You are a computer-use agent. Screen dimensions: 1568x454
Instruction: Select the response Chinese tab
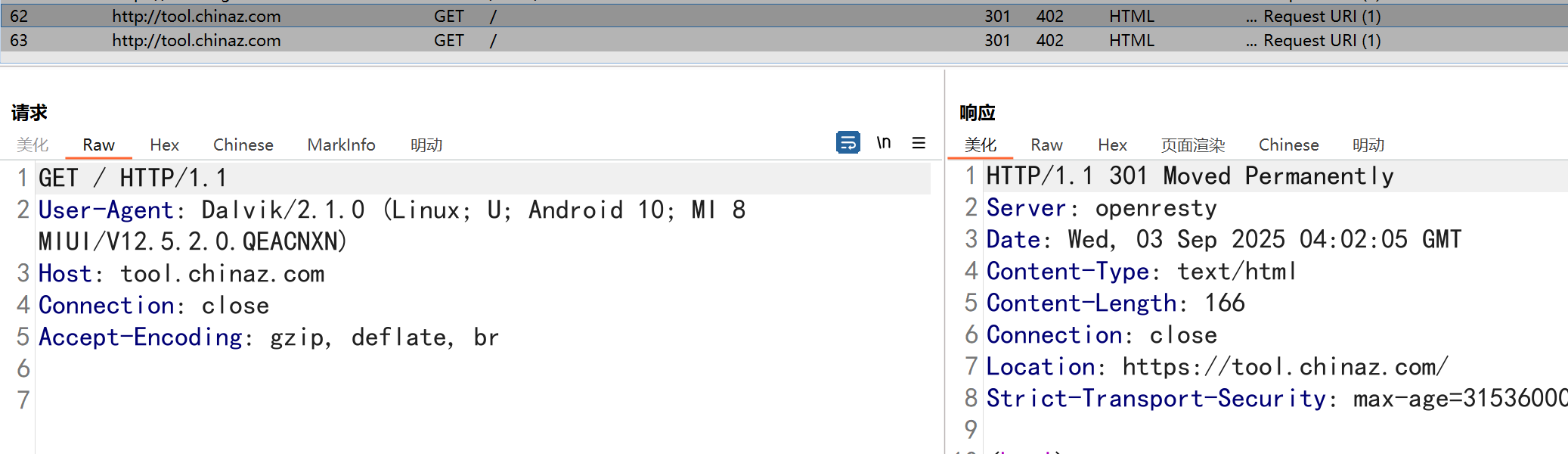[x=1288, y=145]
